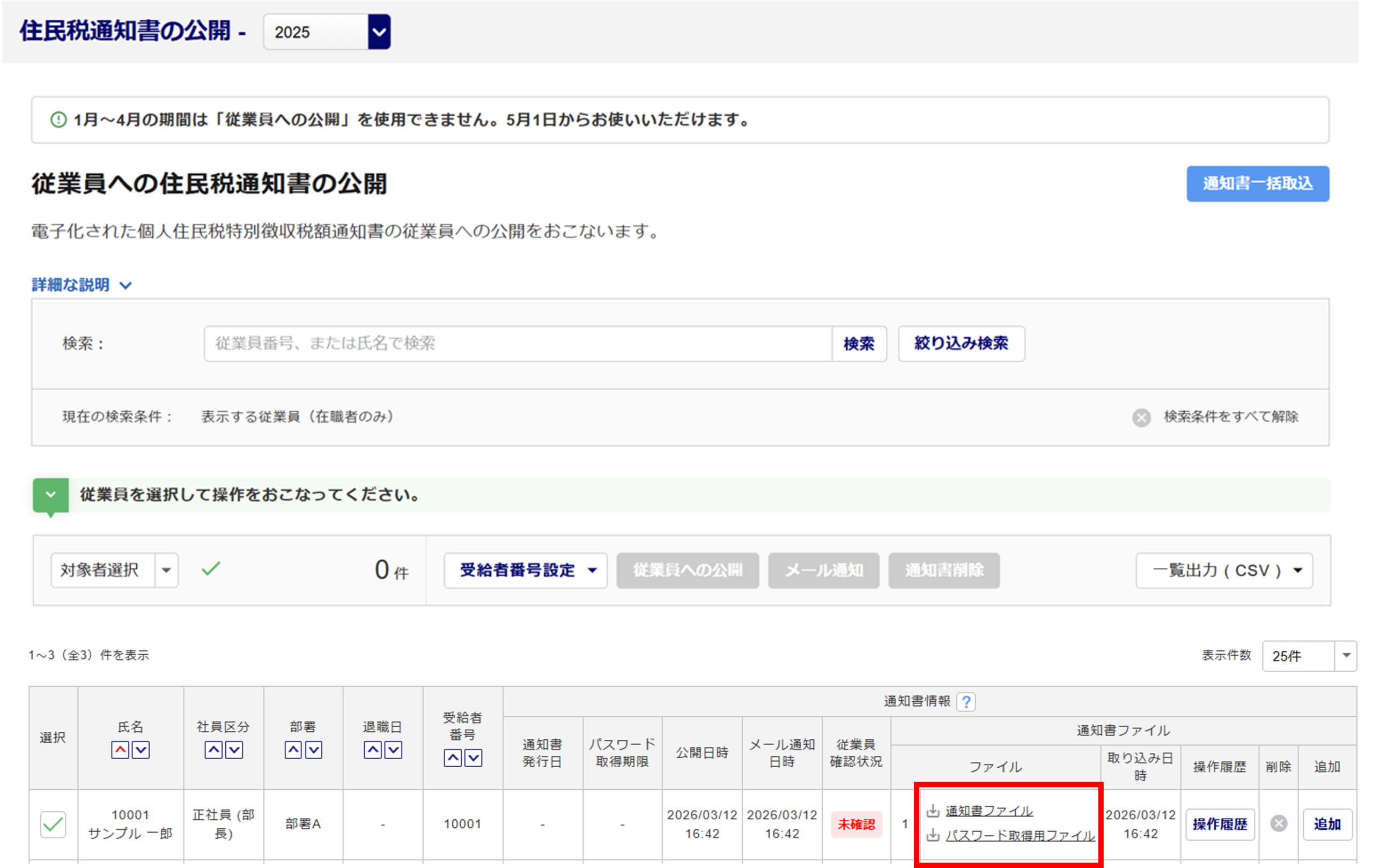Toggle selection checkbox for サンプル 一郎
1373x868 pixels.
point(53,824)
